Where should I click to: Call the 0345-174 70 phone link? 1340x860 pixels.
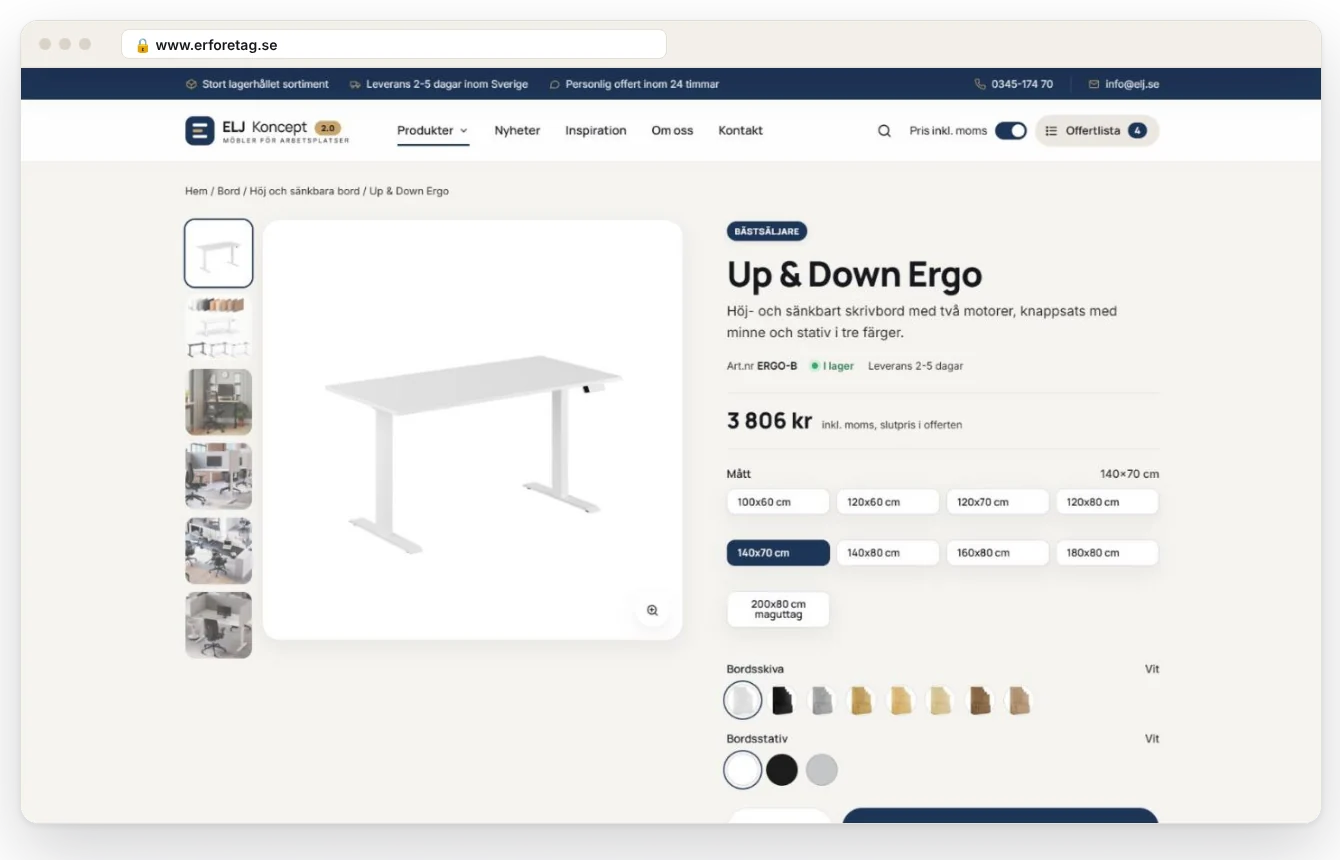(1022, 84)
